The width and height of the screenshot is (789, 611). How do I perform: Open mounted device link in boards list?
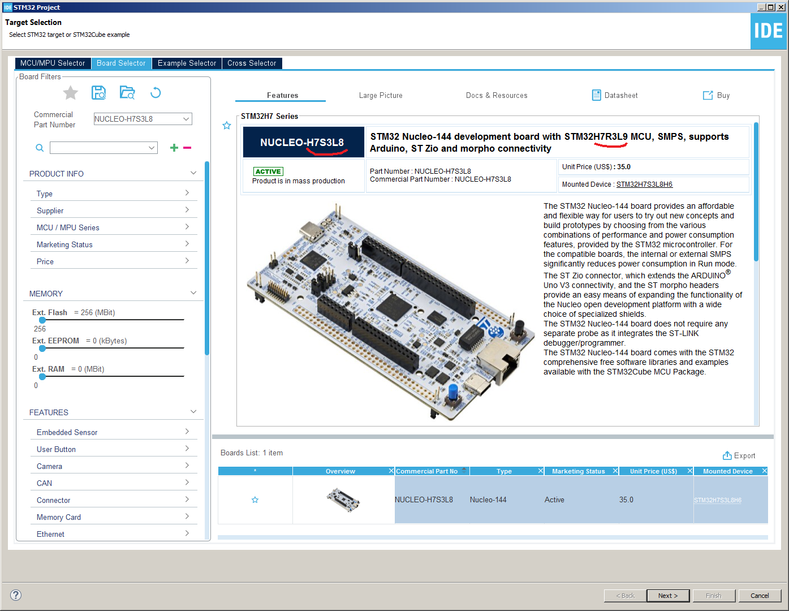(x=717, y=500)
